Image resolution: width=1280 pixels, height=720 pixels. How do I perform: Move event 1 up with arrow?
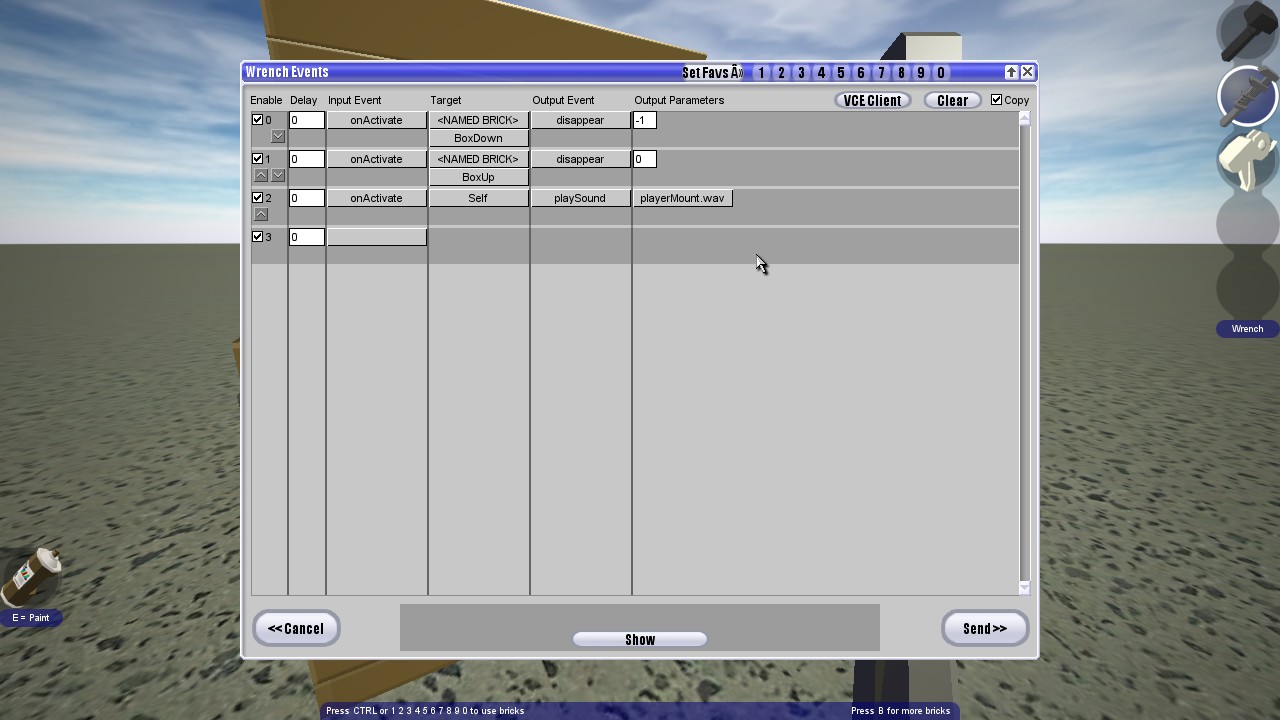point(261,176)
